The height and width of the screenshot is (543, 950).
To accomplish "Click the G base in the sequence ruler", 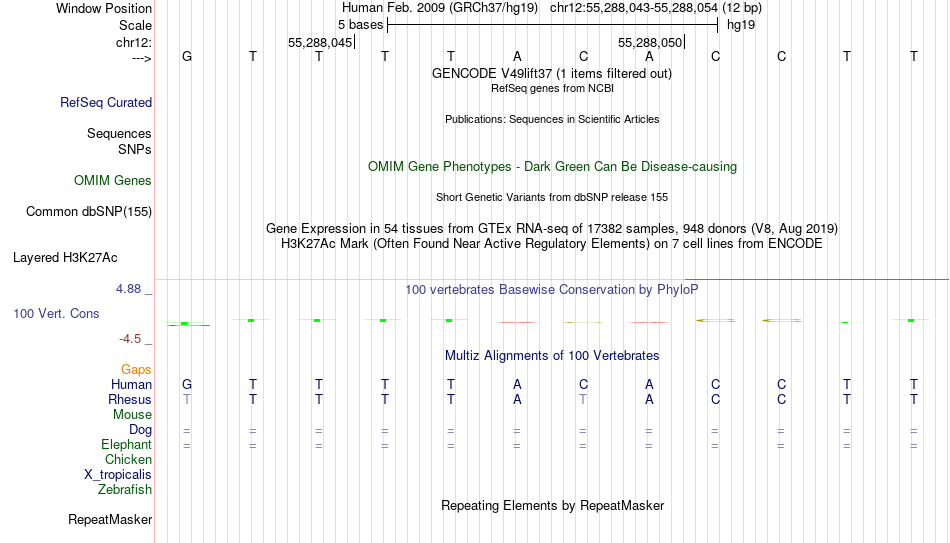I will (187, 56).
